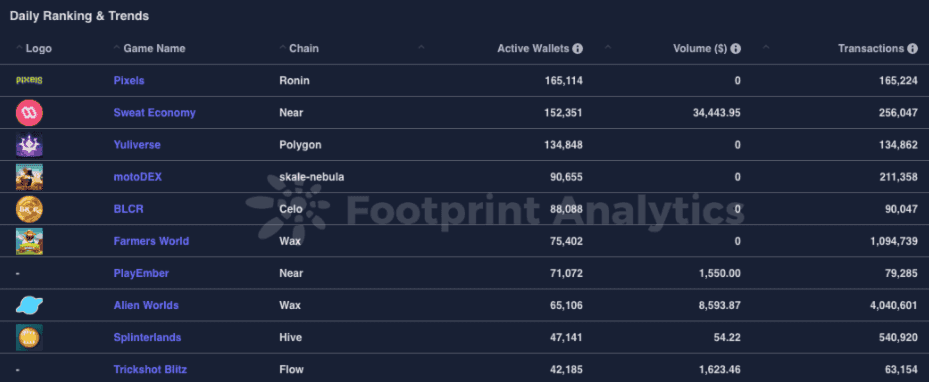
Task: Sort table by Game Name column
Action: pos(154,49)
